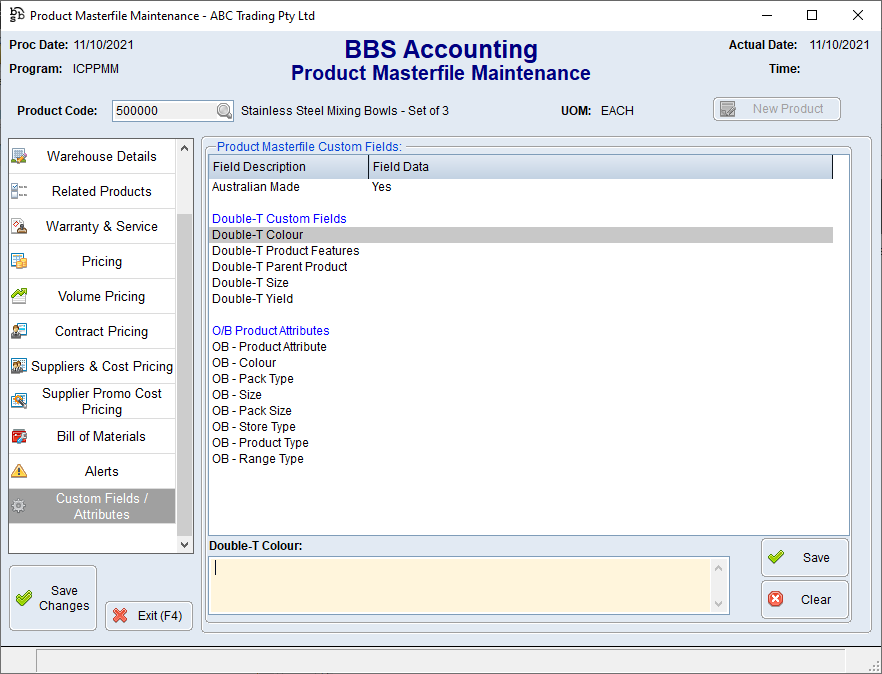Click the Warehouse Details sidebar icon

[19, 156]
